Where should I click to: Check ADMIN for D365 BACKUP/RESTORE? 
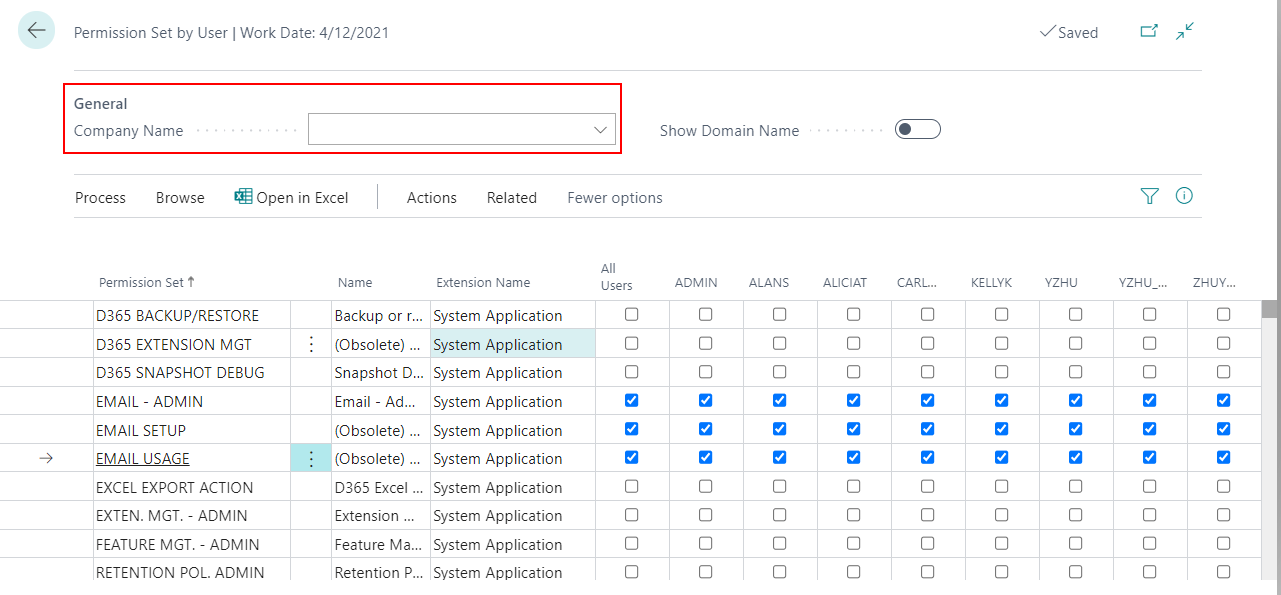706,314
